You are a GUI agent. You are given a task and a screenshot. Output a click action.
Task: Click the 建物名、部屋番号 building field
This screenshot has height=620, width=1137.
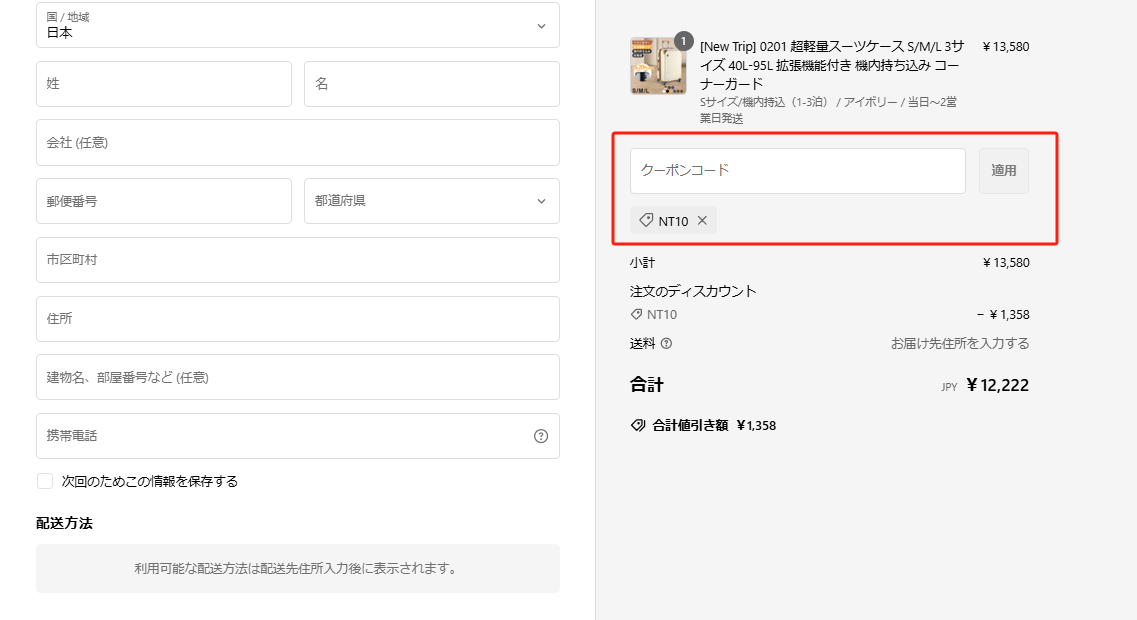(297, 377)
